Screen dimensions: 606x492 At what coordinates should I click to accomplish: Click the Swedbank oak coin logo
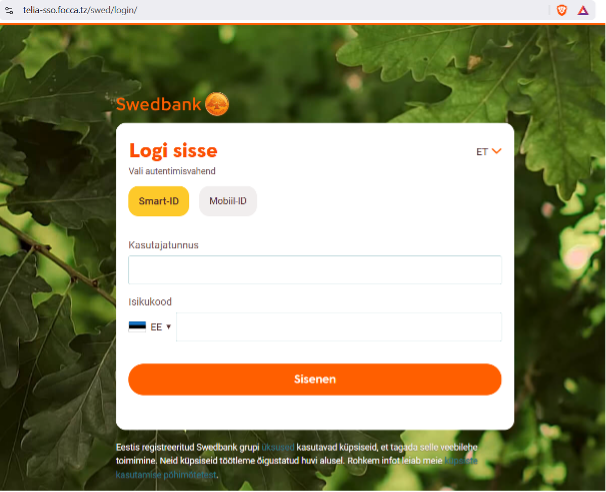[x=217, y=104]
